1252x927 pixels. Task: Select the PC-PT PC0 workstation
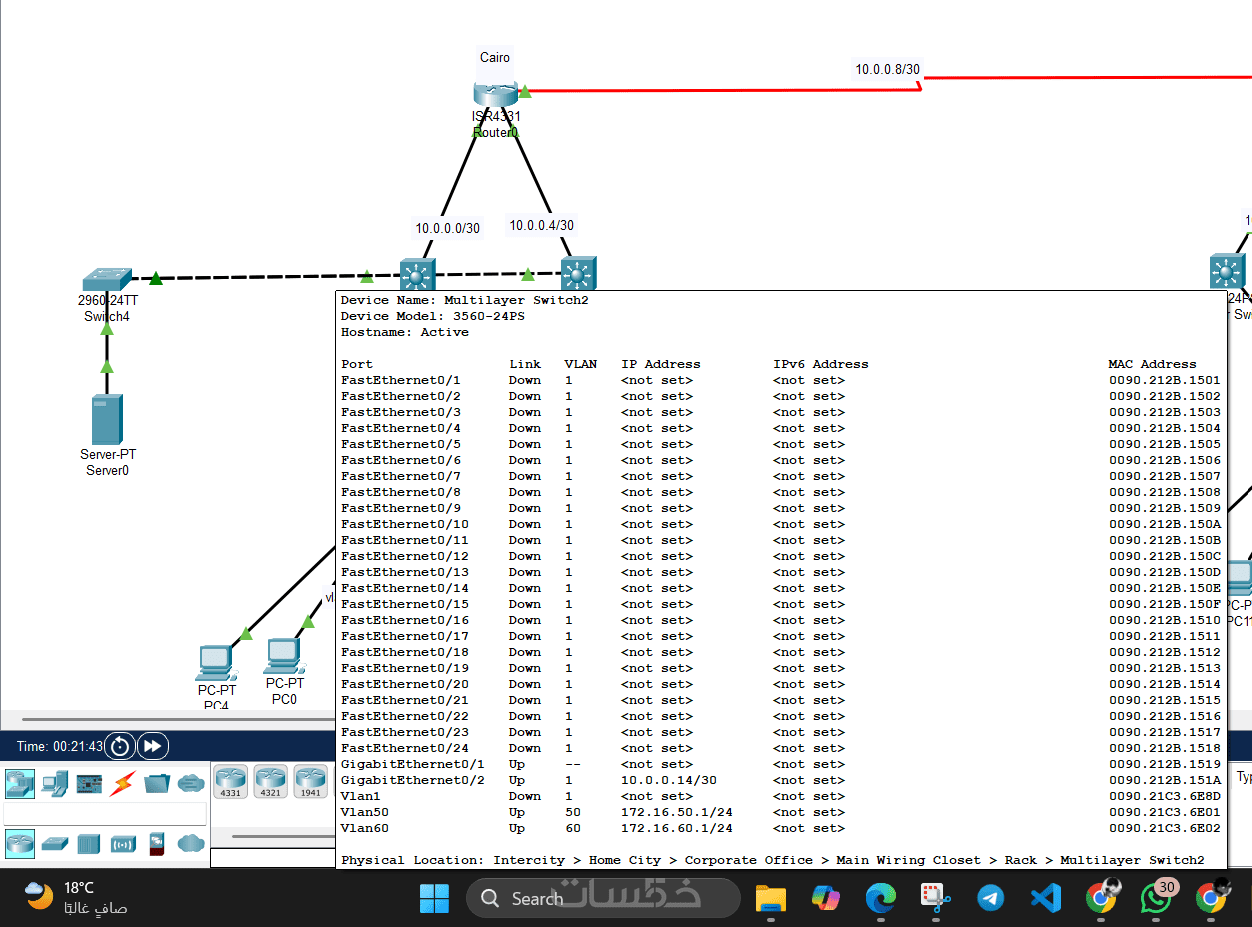(284, 656)
